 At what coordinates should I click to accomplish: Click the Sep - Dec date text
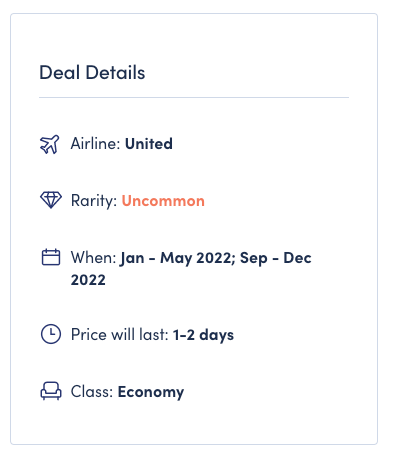click(276, 258)
